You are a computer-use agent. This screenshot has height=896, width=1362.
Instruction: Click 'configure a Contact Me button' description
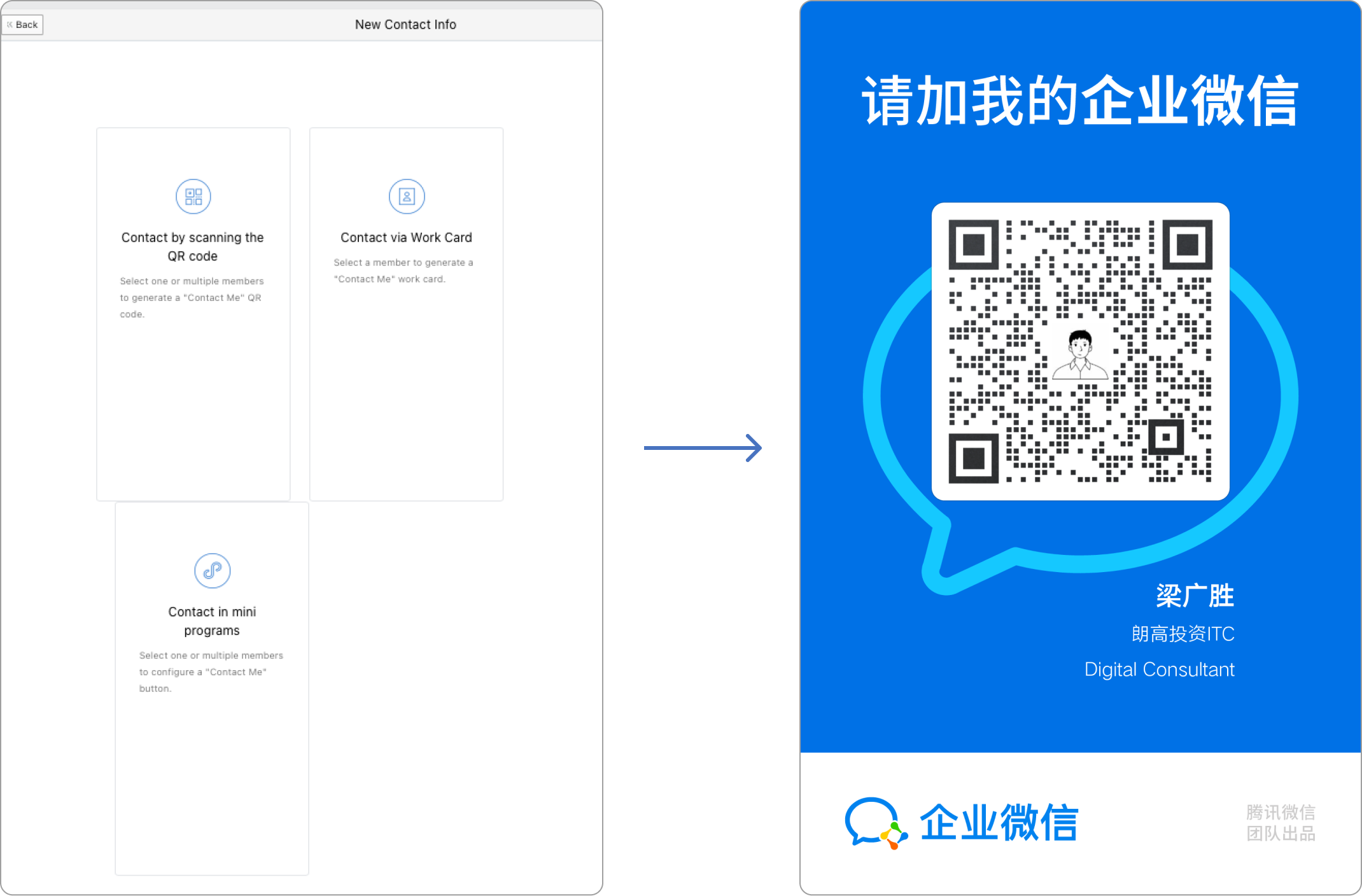[211, 672]
